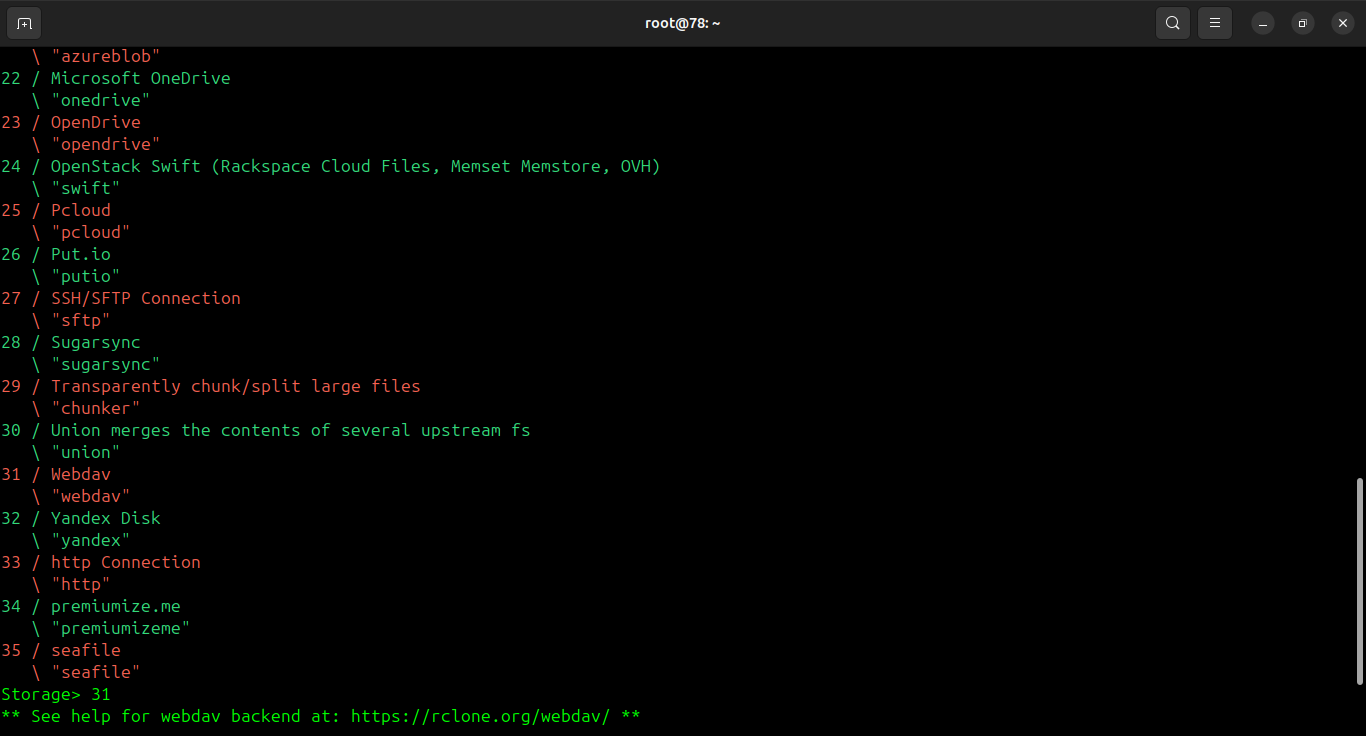Click the "union" value line

[76, 452]
